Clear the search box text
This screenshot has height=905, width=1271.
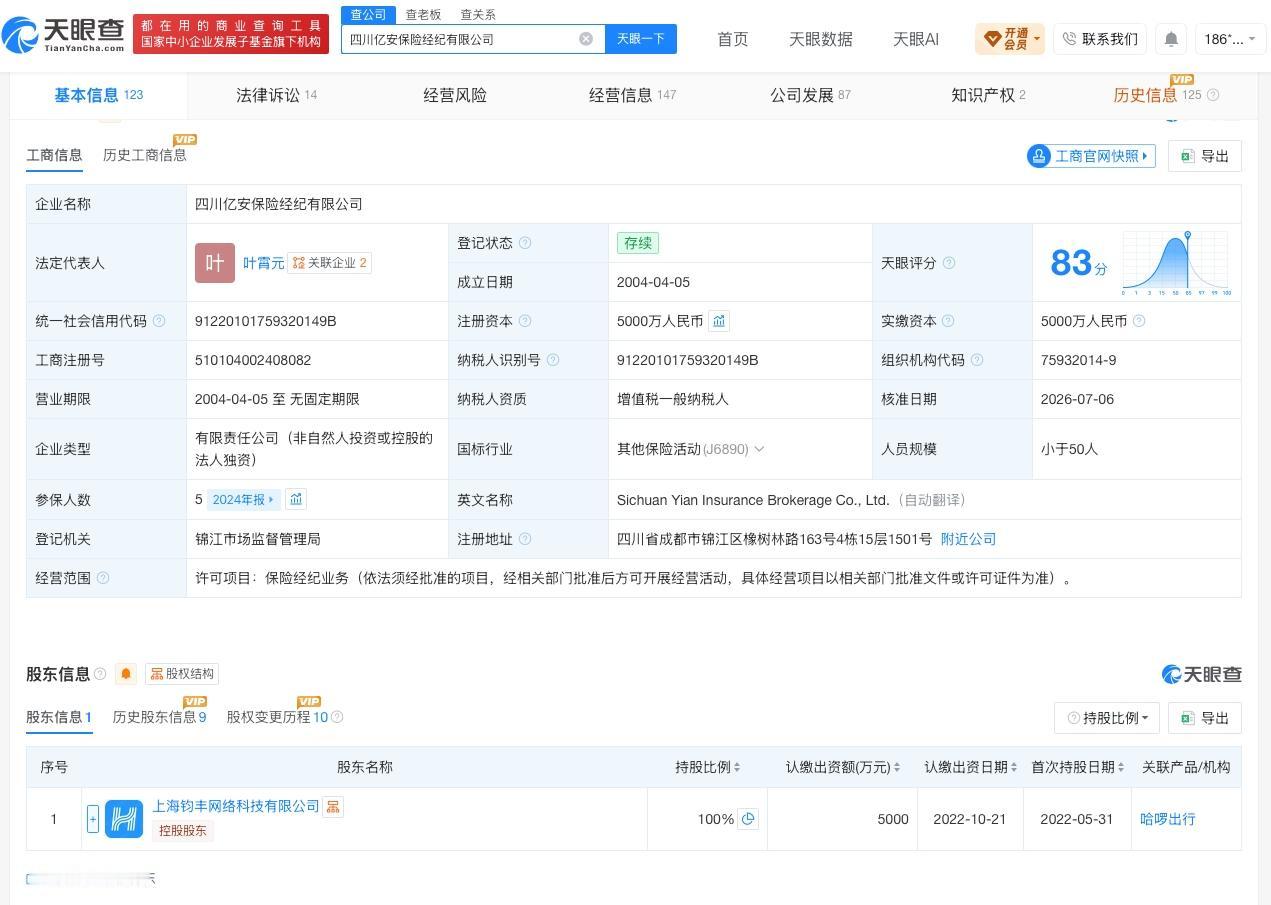[586, 39]
